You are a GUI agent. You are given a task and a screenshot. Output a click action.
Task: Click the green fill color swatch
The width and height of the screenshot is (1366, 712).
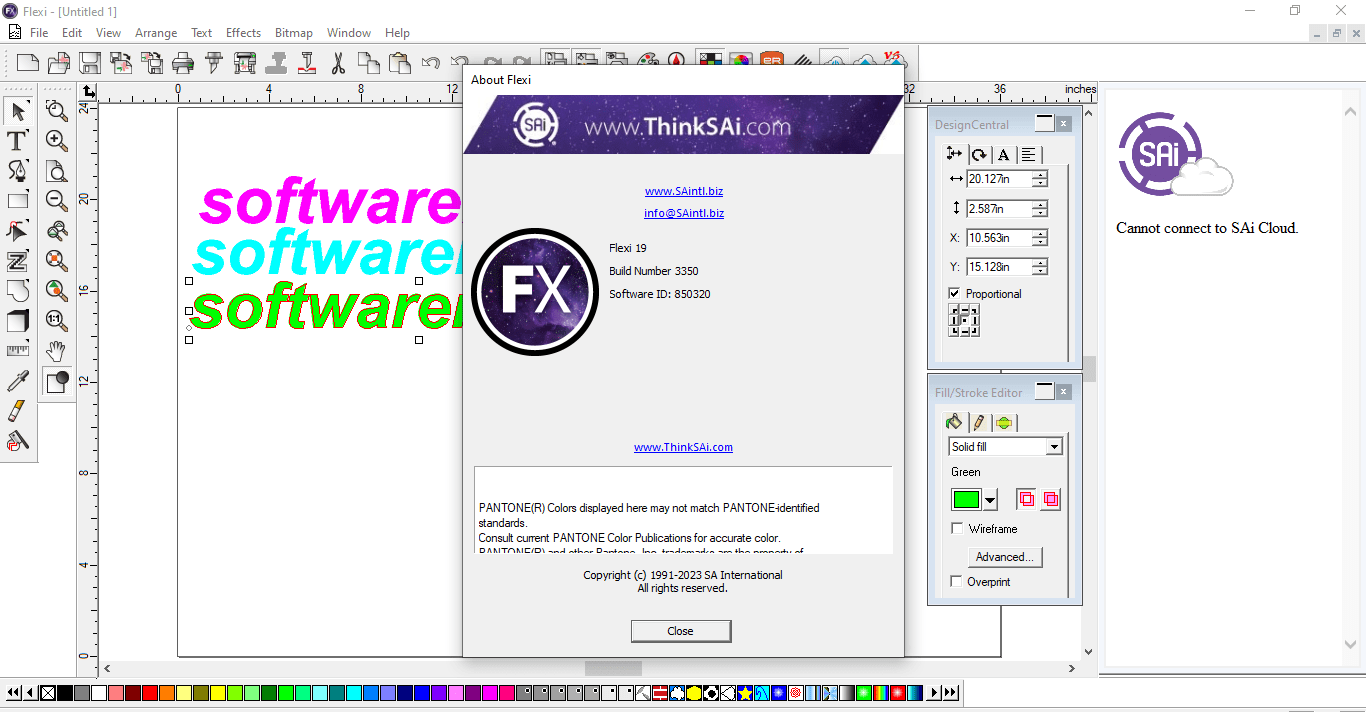point(966,500)
